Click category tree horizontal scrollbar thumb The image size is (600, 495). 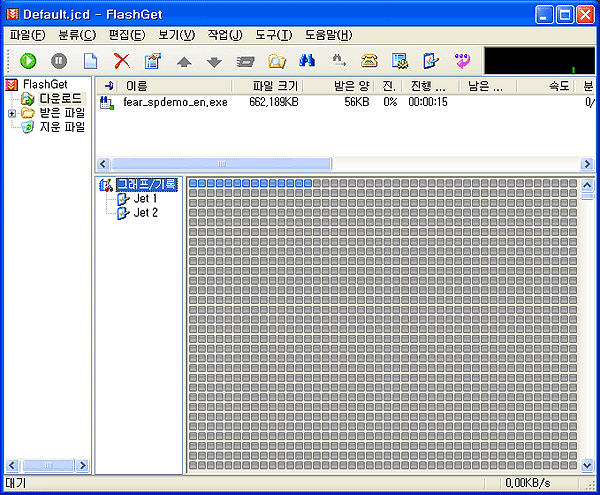[48, 466]
